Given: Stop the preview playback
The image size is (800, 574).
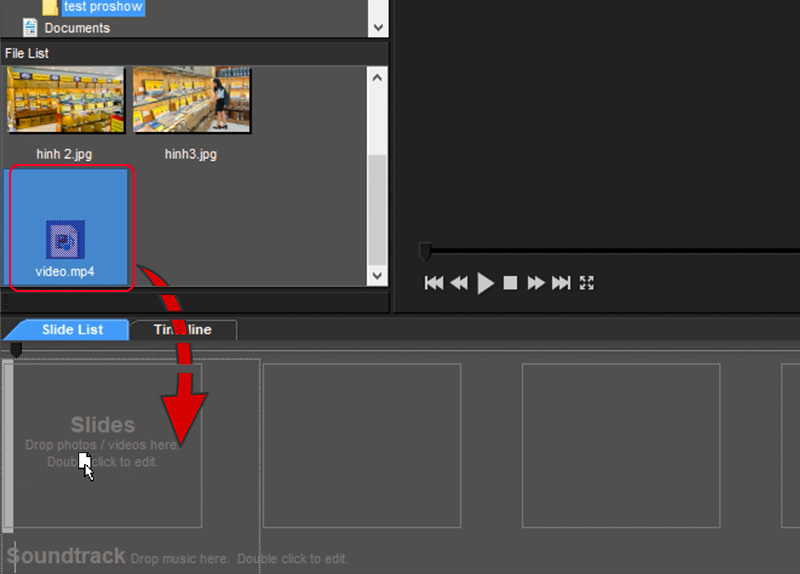Looking at the screenshot, I should (510, 283).
